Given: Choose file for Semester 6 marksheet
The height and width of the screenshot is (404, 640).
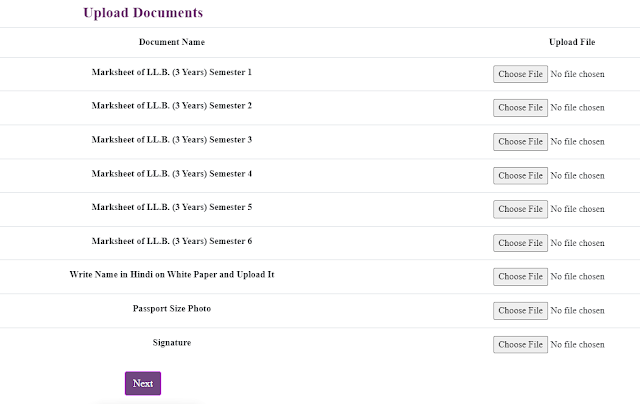Looking at the screenshot, I should point(520,243).
